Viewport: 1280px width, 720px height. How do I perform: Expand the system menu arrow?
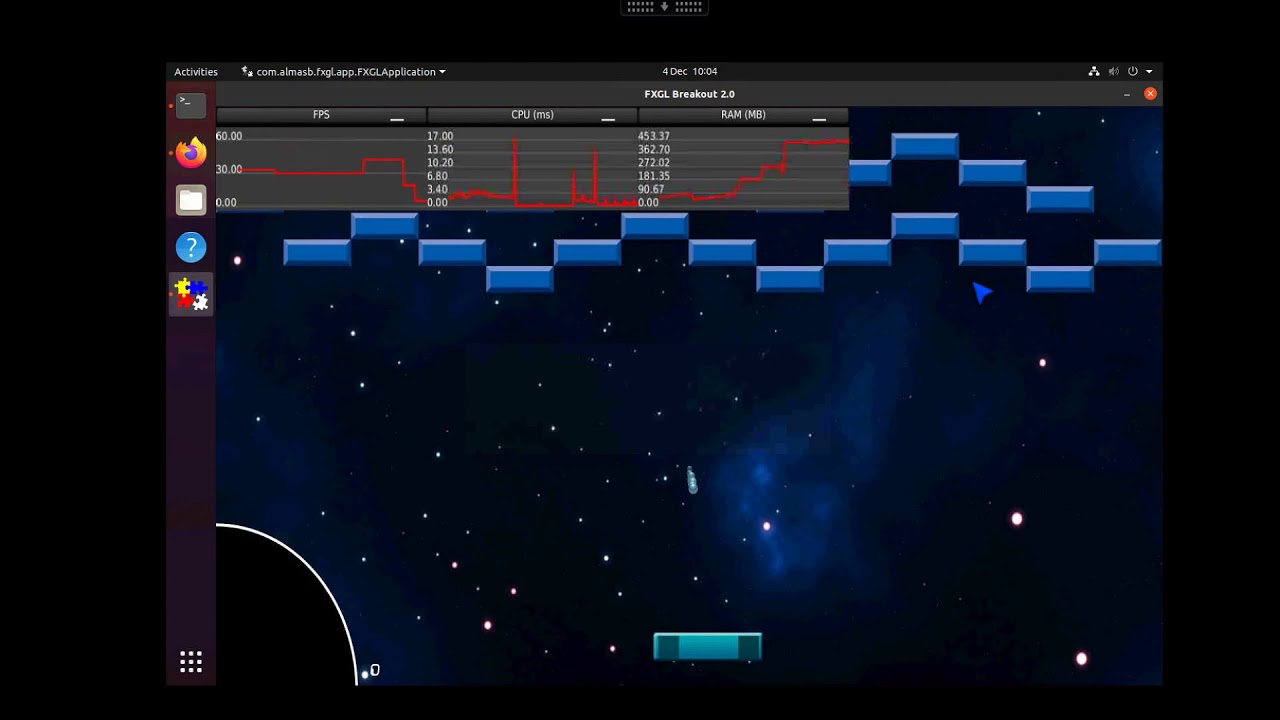(x=1149, y=72)
